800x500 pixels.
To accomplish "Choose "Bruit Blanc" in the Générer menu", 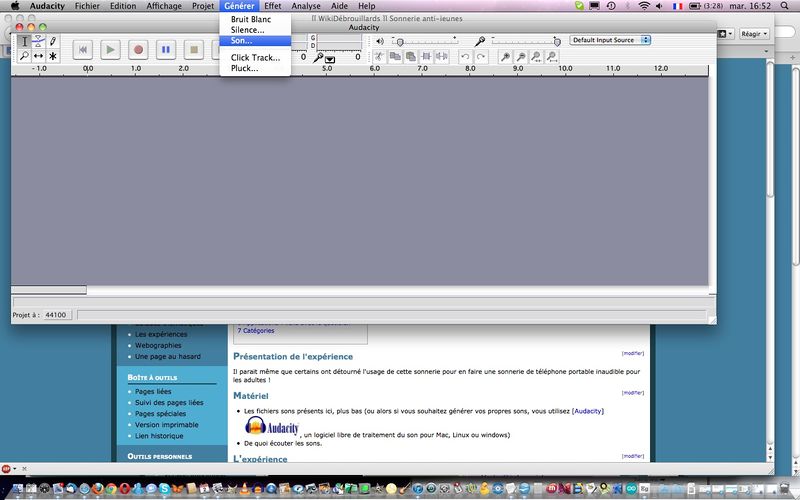I will click(250, 19).
